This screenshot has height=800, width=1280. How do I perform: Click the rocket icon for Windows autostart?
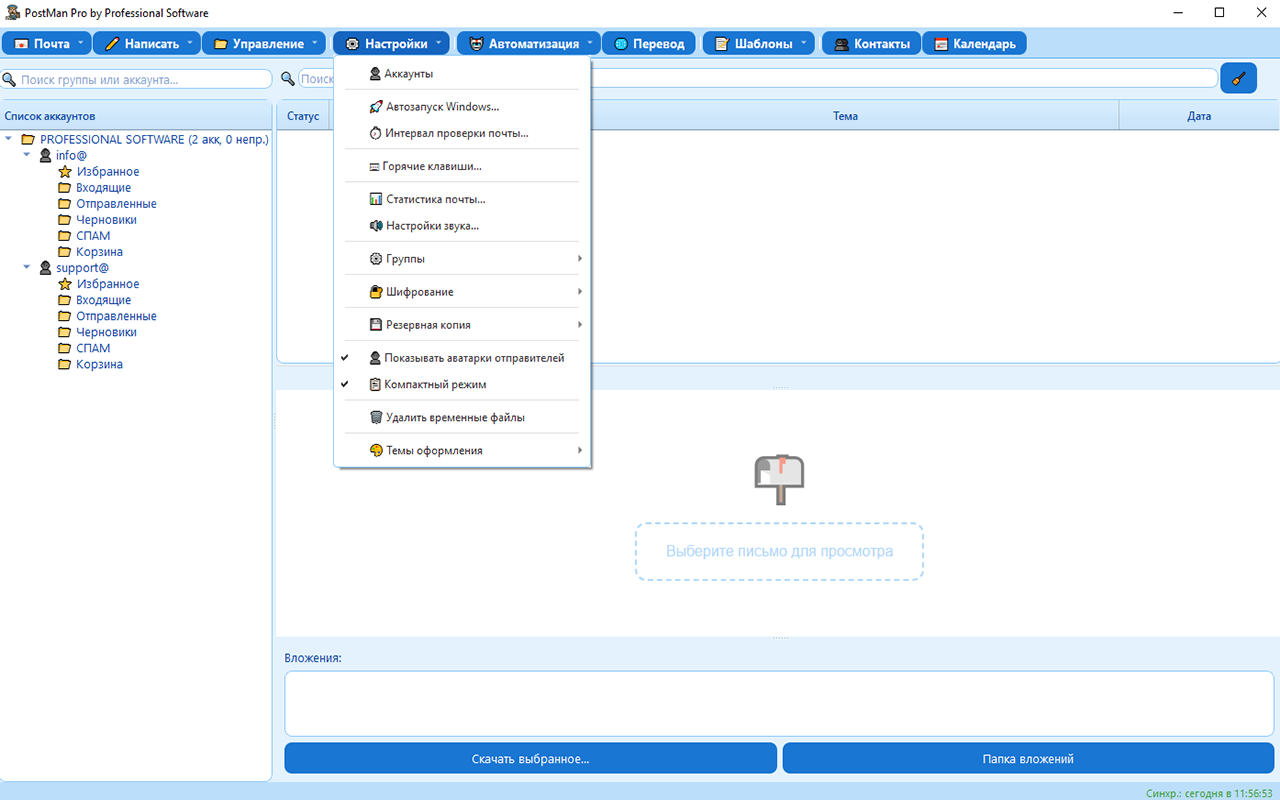tap(376, 107)
